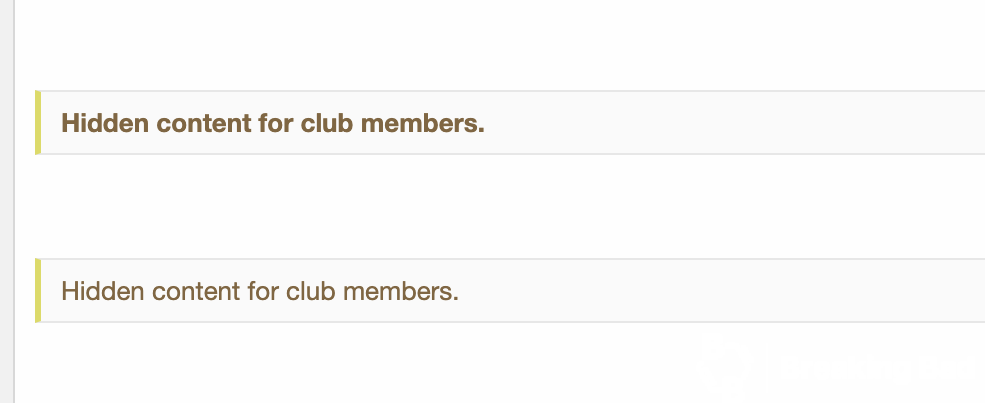
Task: Select the word "Hidden" in the non-bold notice
Action: tap(103, 291)
